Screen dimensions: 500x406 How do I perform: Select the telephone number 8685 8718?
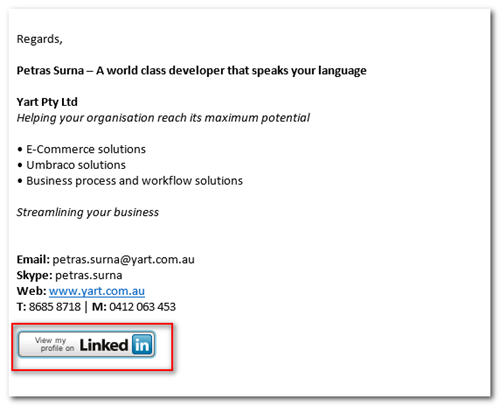pyautogui.click(x=55, y=307)
